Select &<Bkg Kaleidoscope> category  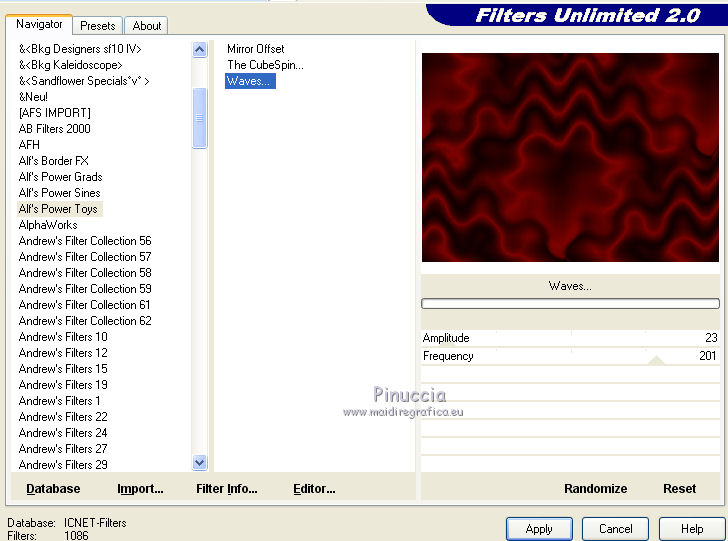pyautogui.click(x=70, y=65)
